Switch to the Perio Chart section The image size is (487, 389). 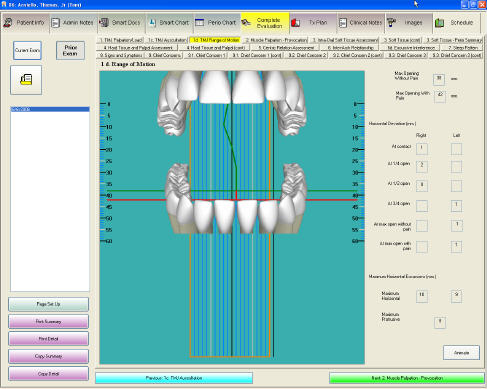(217, 23)
